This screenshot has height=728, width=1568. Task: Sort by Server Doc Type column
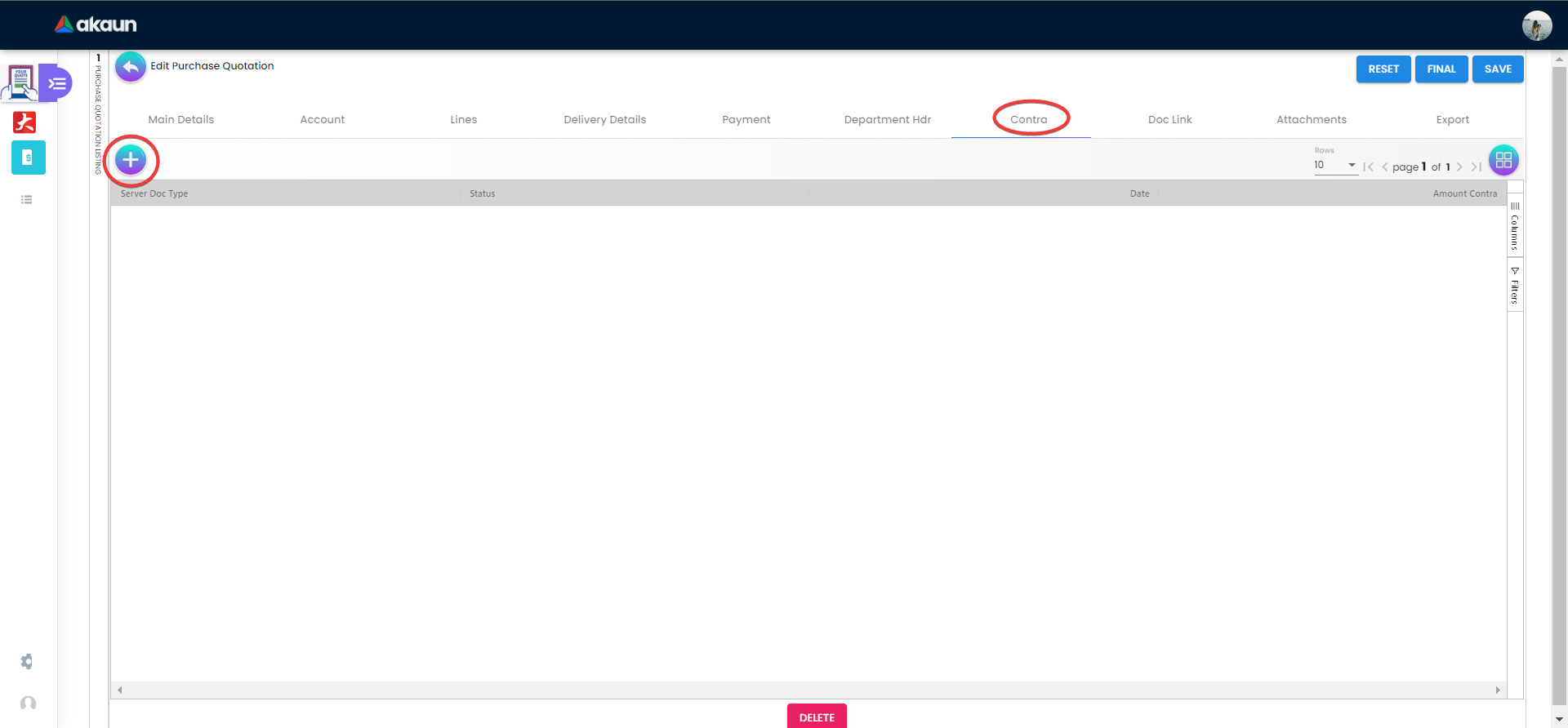[154, 193]
